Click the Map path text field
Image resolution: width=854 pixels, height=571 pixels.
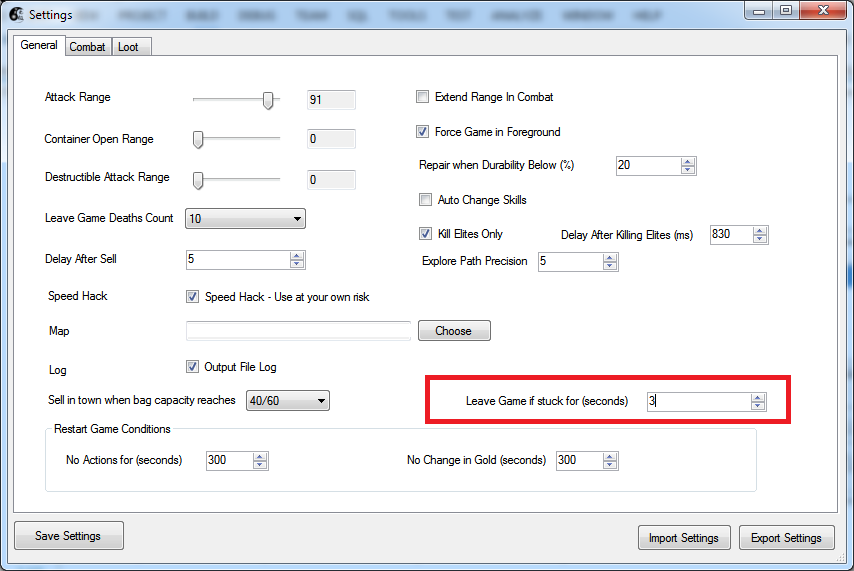point(298,331)
